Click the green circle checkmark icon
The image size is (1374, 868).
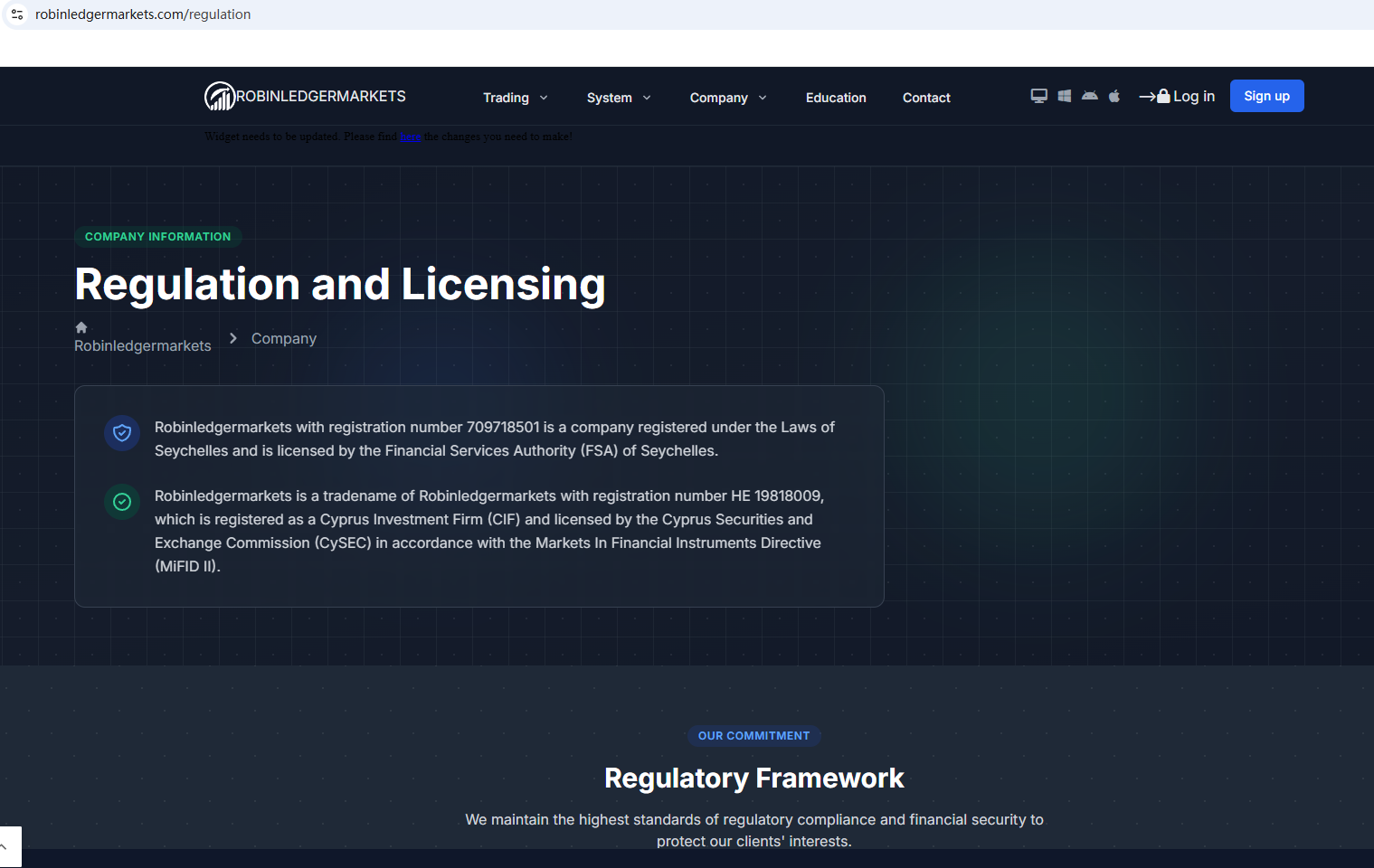pos(122,502)
